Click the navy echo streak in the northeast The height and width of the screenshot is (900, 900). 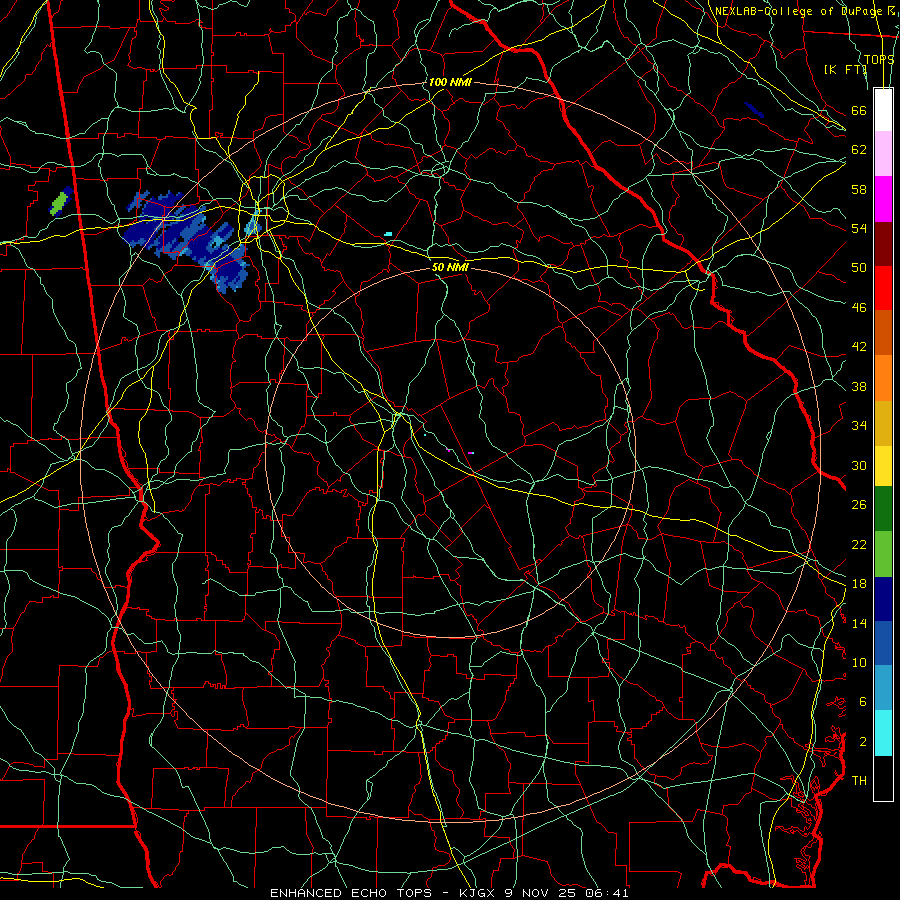coord(754,110)
